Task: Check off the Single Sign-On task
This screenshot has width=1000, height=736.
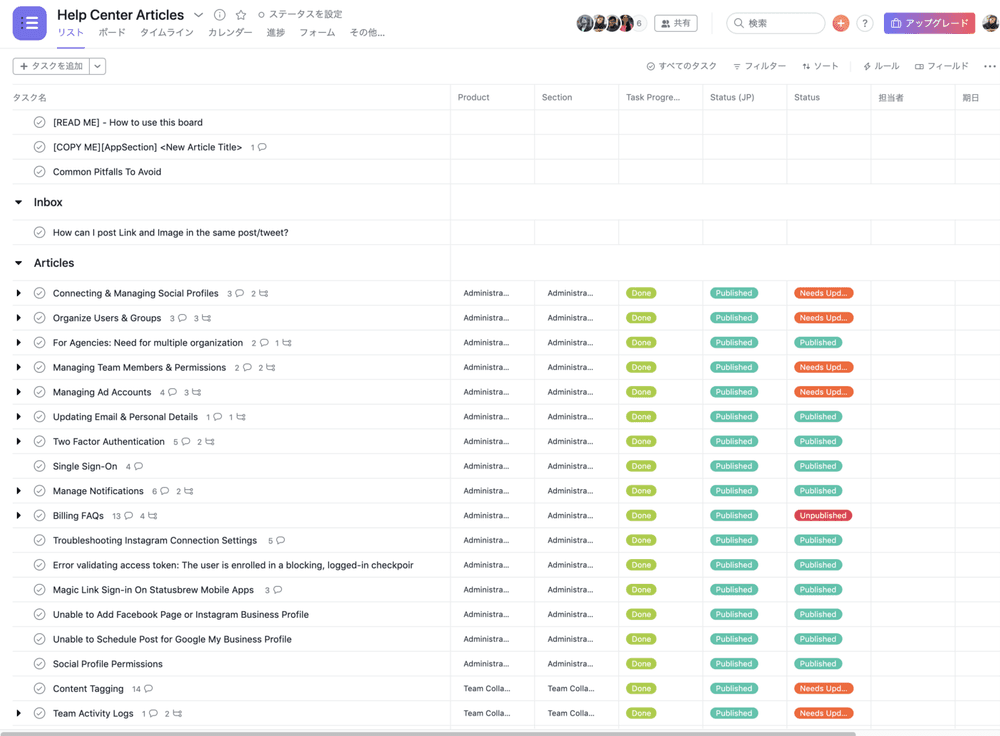Action: tap(40, 466)
